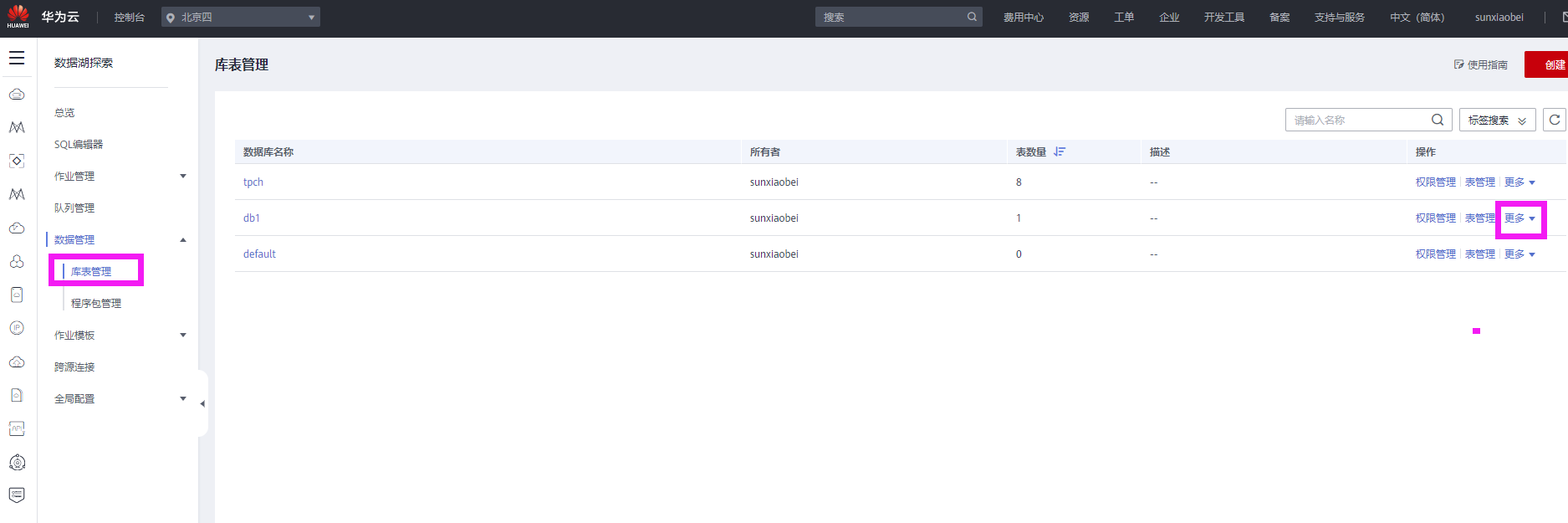Open 开发工具 in top bar
The width and height of the screenshot is (1568, 523).
pos(1224,17)
